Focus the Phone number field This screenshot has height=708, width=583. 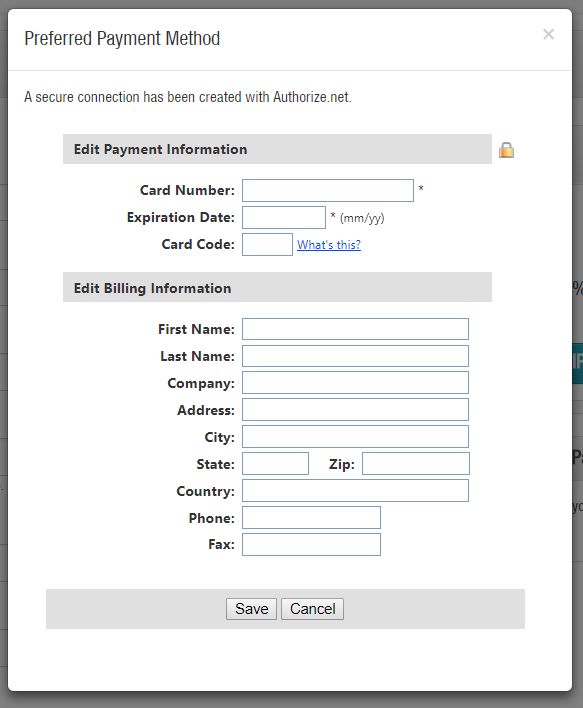(311, 517)
